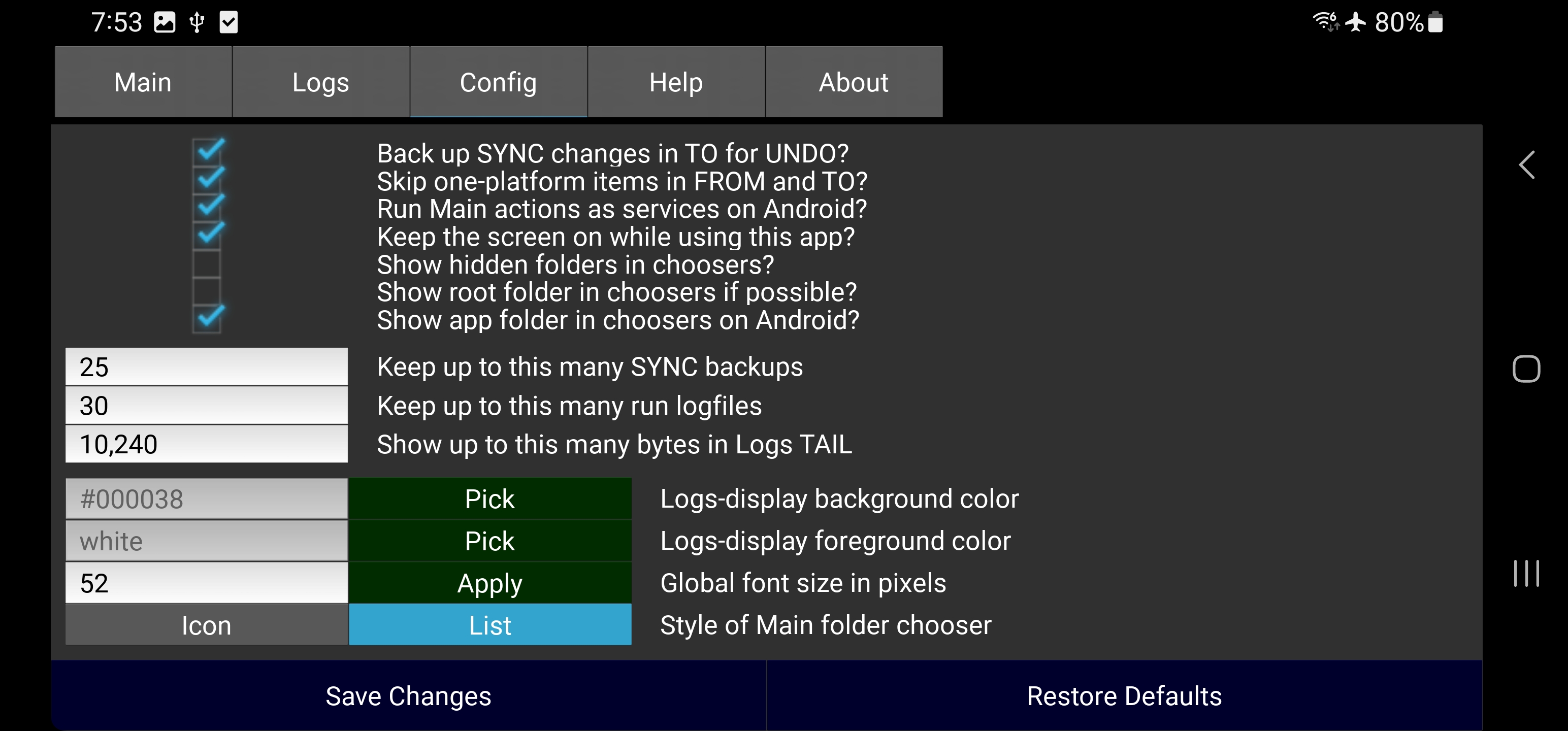Image resolution: width=1568 pixels, height=731 pixels.
Task: Enable Show root folder in choosers
Action: tap(207, 291)
